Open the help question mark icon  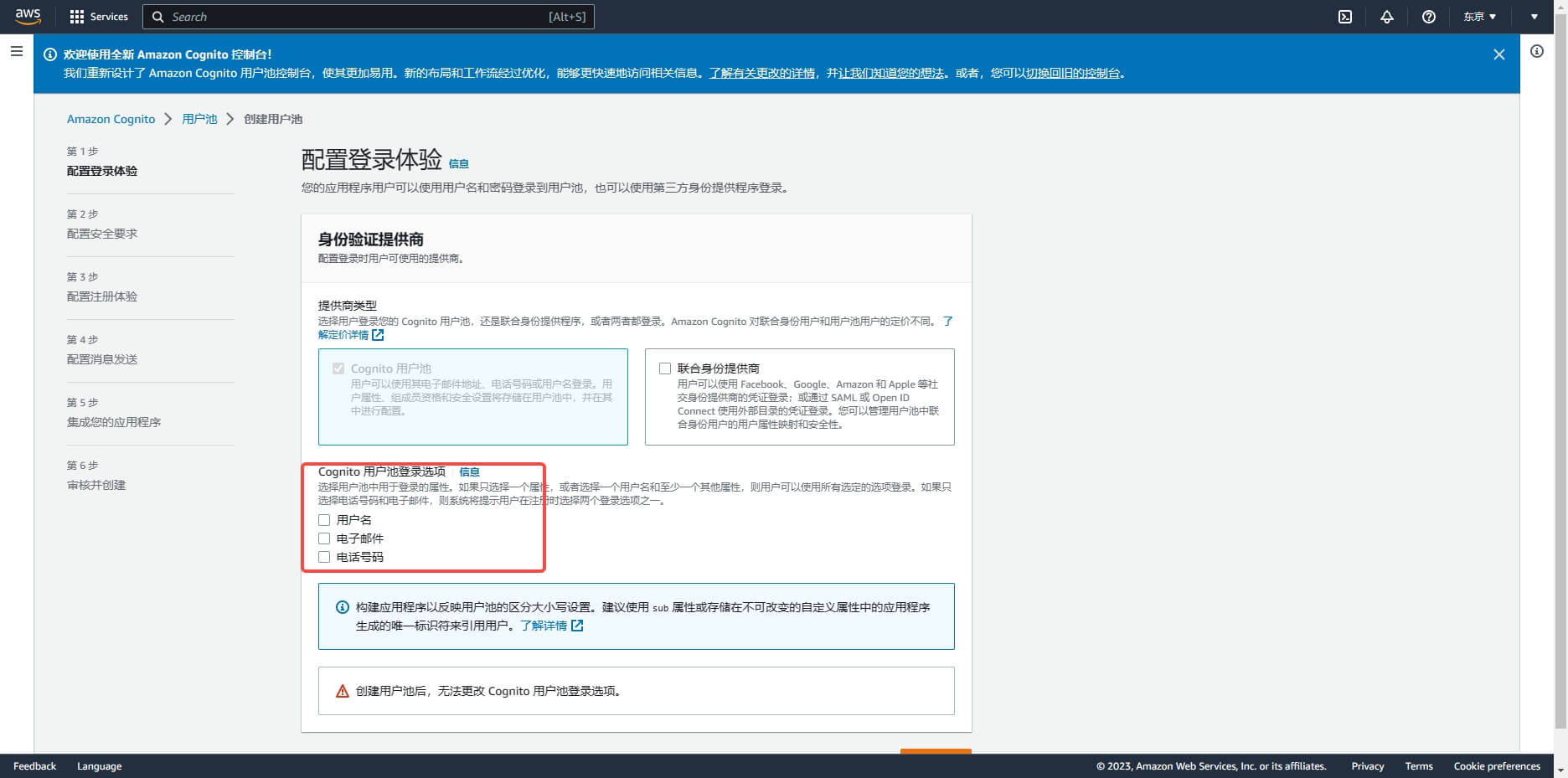1429,17
